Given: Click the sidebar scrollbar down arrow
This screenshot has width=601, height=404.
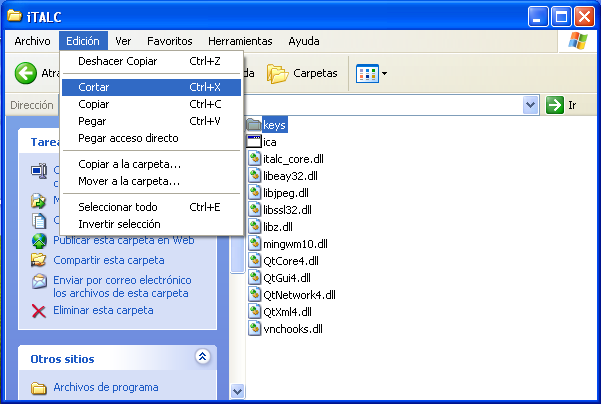Looking at the screenshot, I should click(x=237, y=391).
